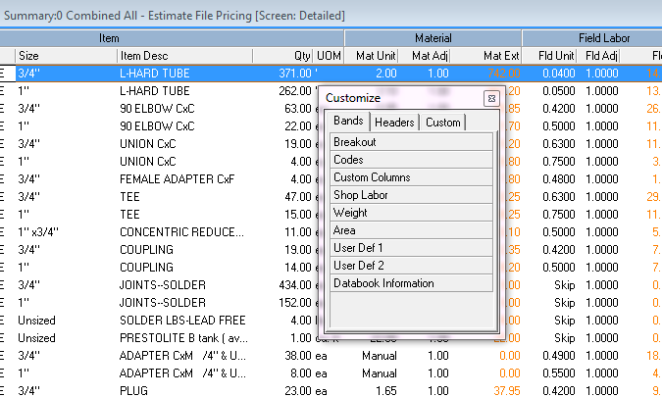
Task: Select the Codes band
Action: coord(411,160)
